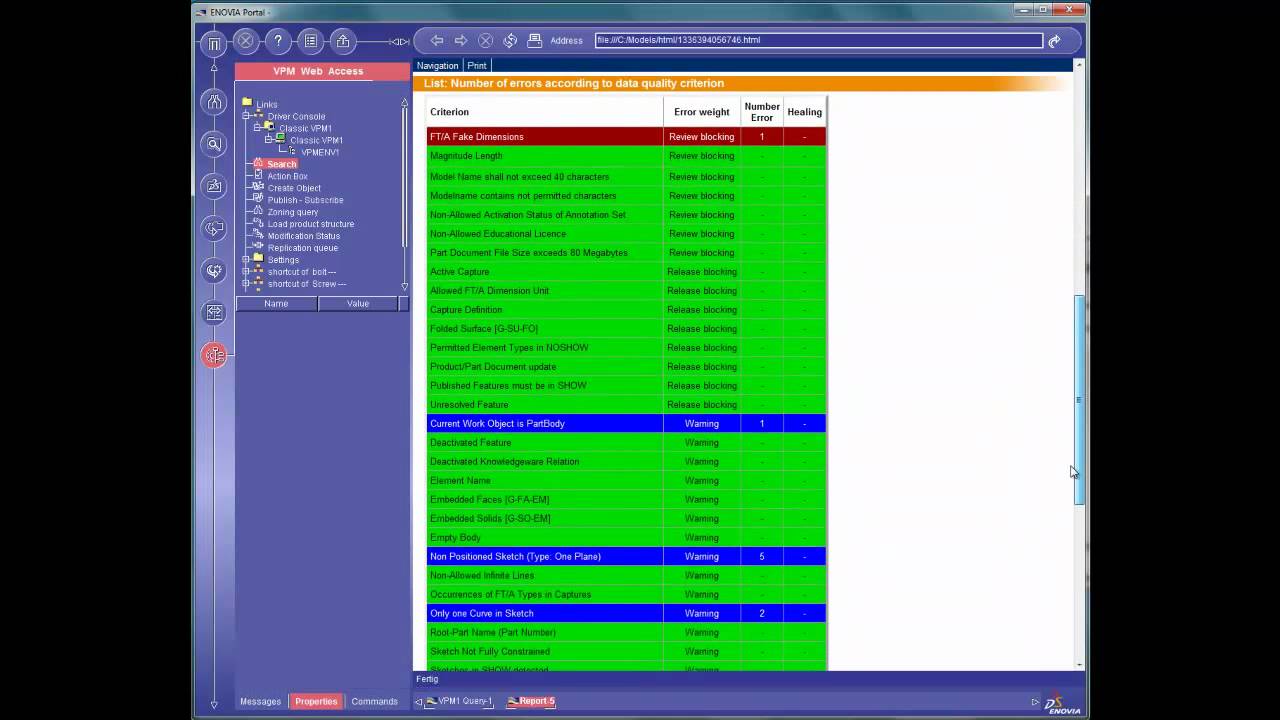Collapse the nested Classic VPM1 computer node
The height and width of the screenshot is (720, 1280).
(x=268, y=140)
